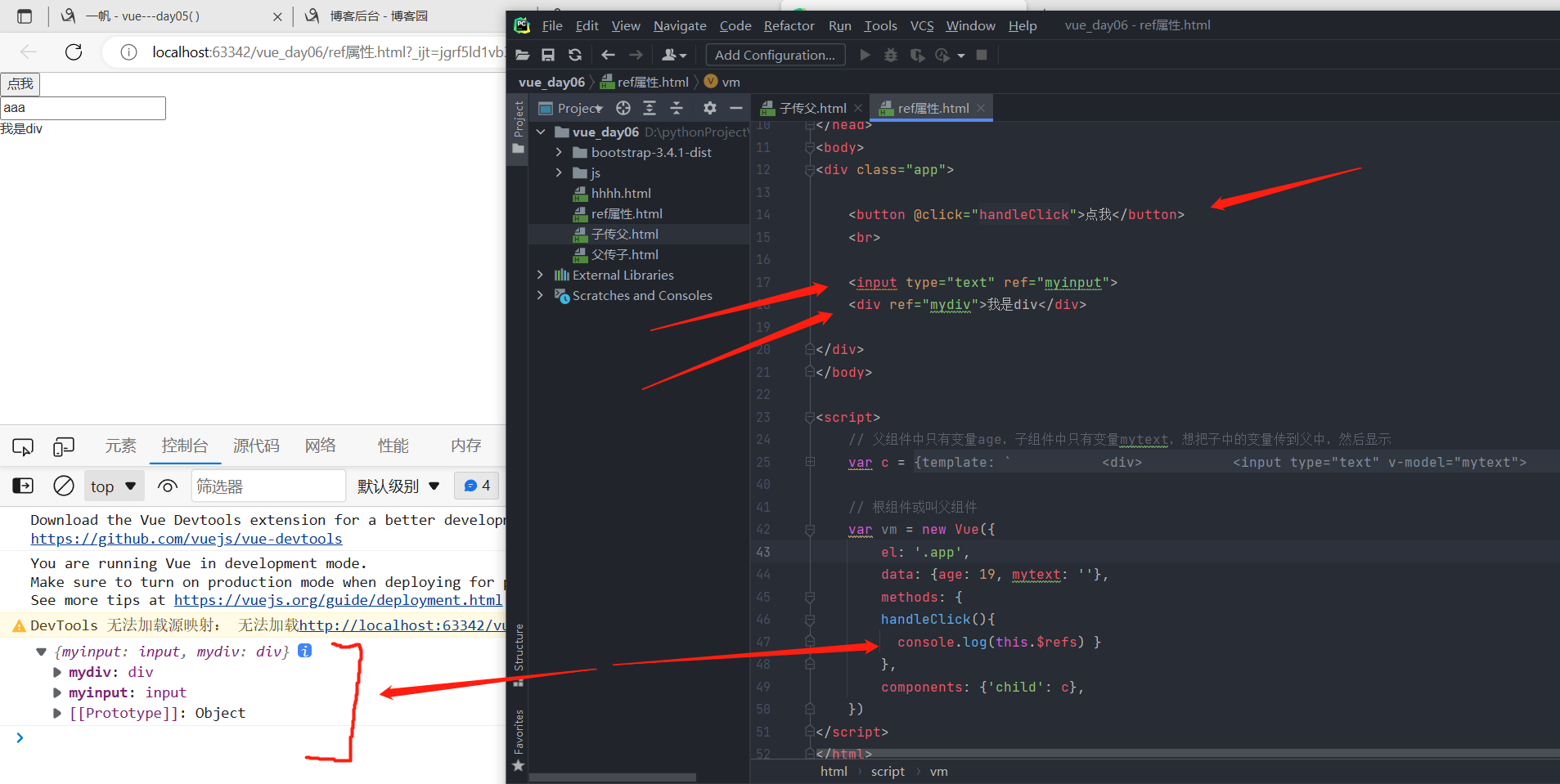Switch to the 子传父.html editor tab
The height and width of the screenshot is (784, 1560).
811,108
